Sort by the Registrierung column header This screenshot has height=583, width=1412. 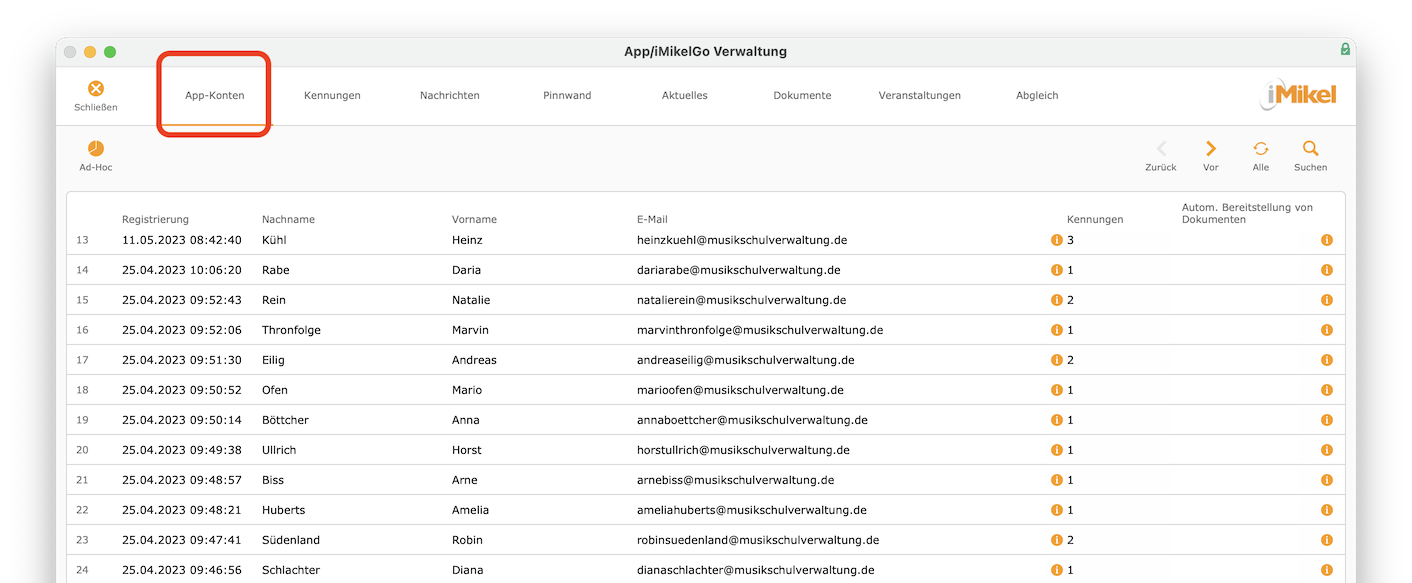tap(155, 219)
